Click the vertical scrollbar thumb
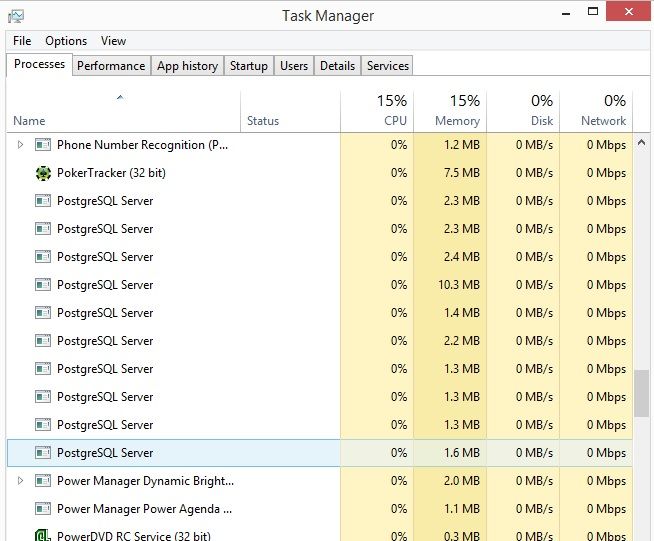The image size is (654, 541). click(x=643, y=393)
